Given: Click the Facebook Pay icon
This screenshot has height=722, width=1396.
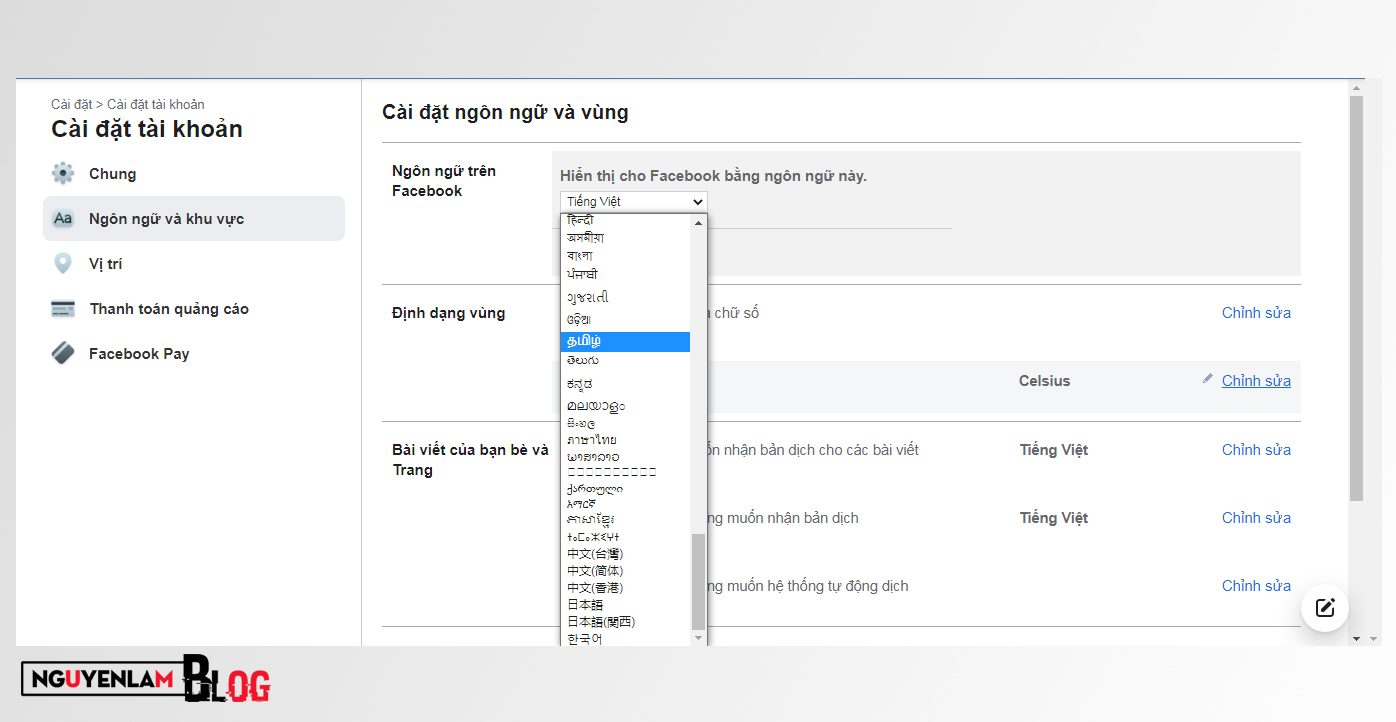Looking at the screenshot, I should (x=63, y=353).
